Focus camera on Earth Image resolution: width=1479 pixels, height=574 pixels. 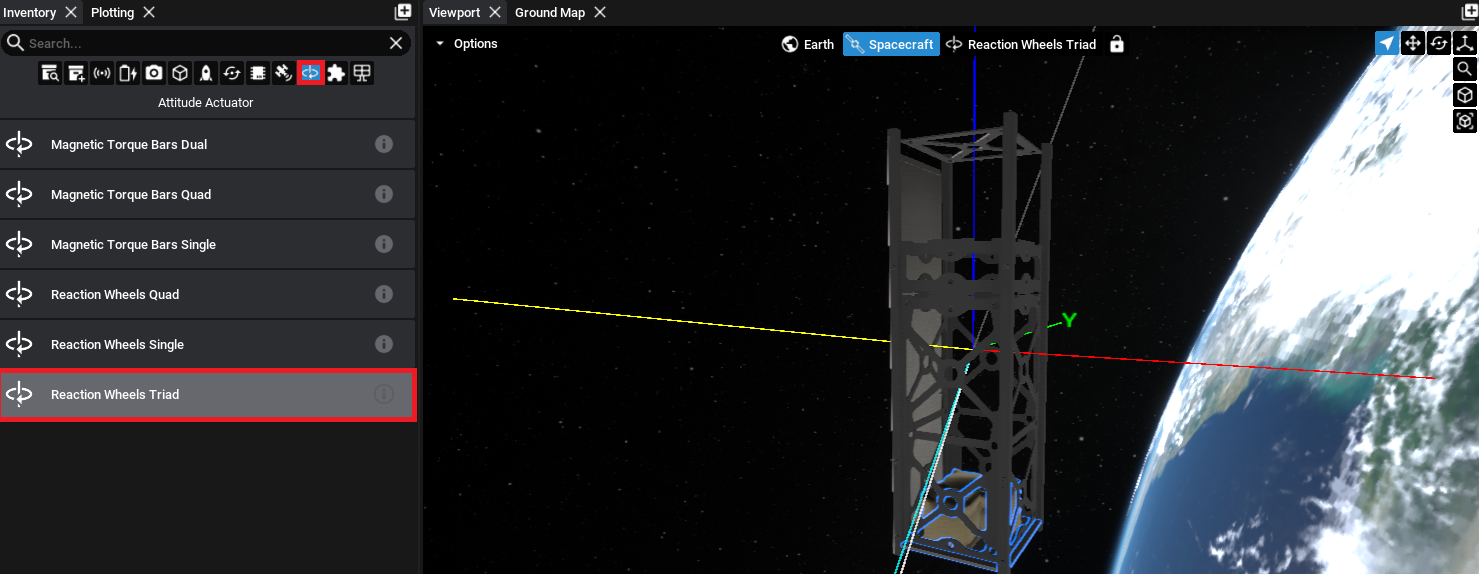coord(808,44)
